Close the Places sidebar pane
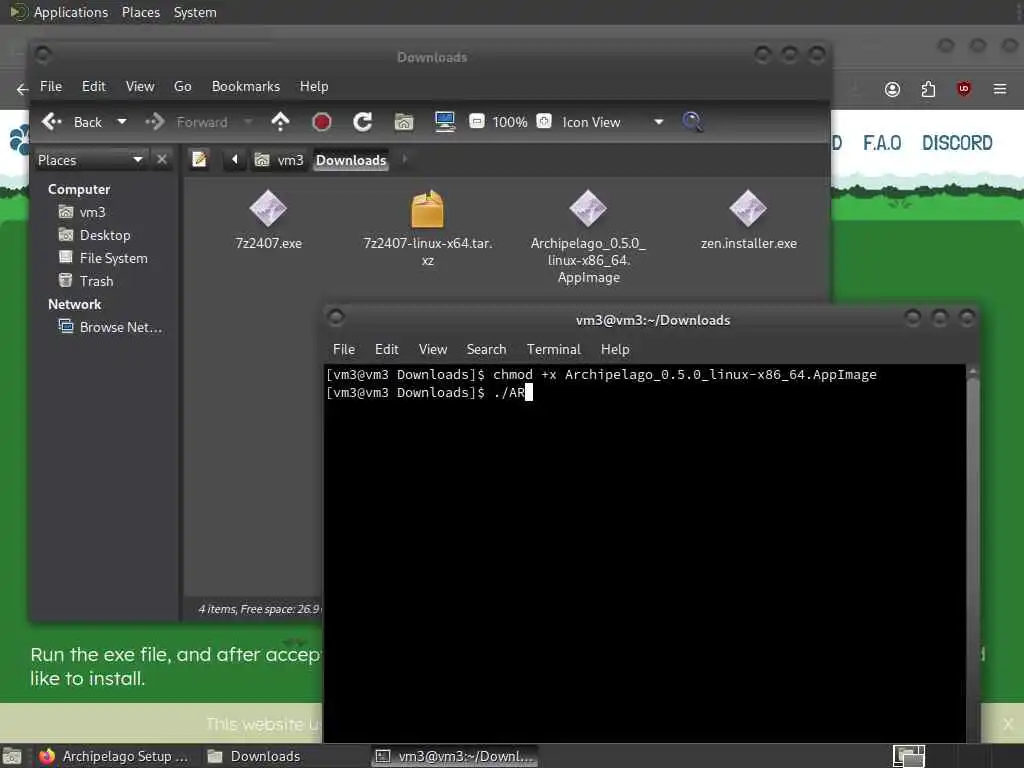This screenshot has height=768, width=1024. tap(162, 159)
